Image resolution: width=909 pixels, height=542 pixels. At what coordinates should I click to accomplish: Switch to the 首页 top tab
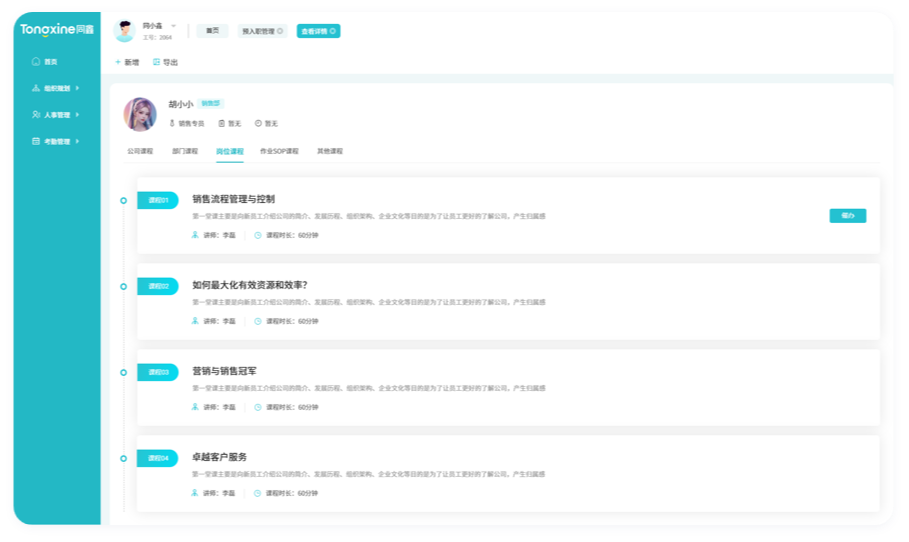tap(213, 31)
